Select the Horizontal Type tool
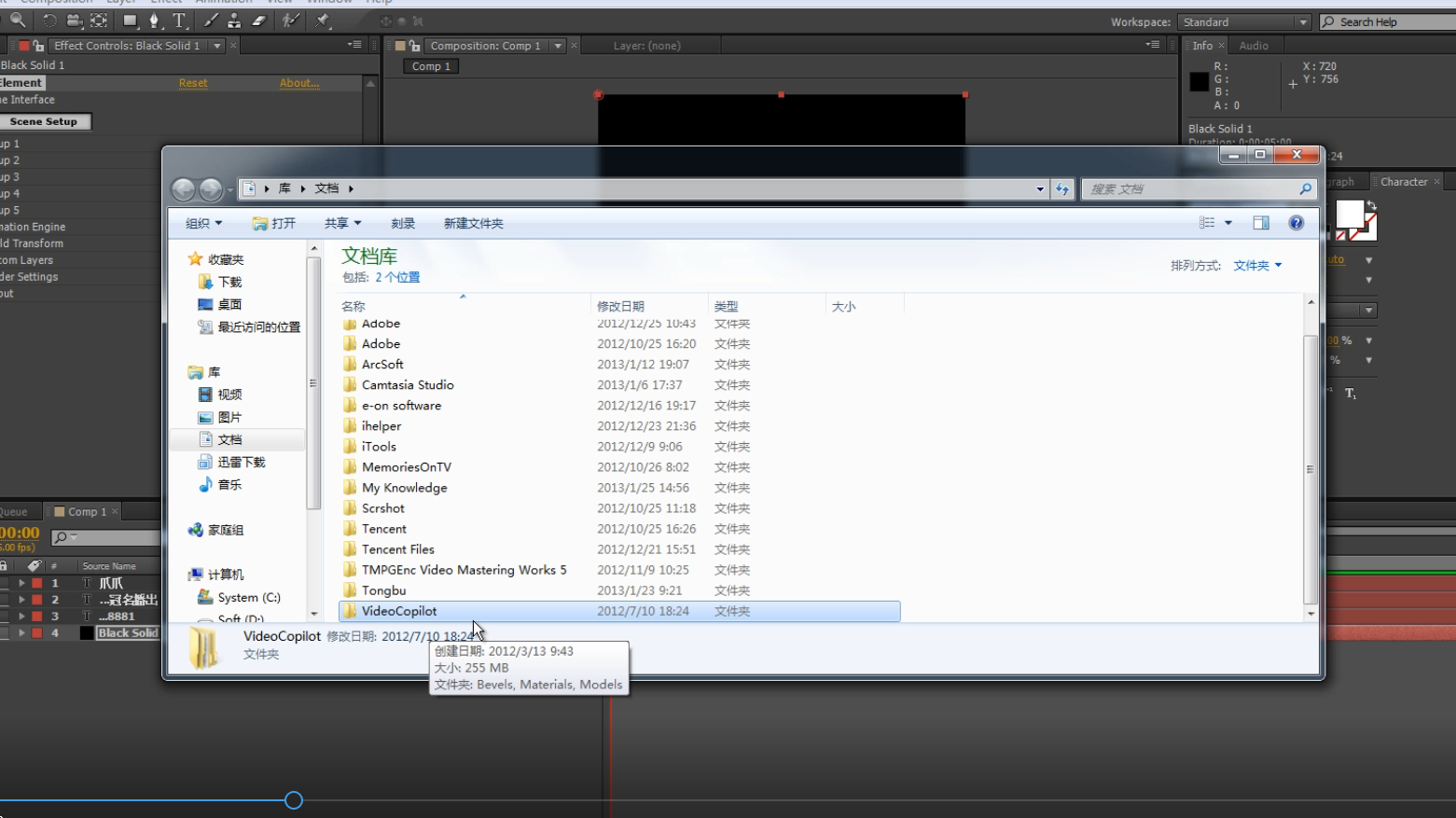 179,21
